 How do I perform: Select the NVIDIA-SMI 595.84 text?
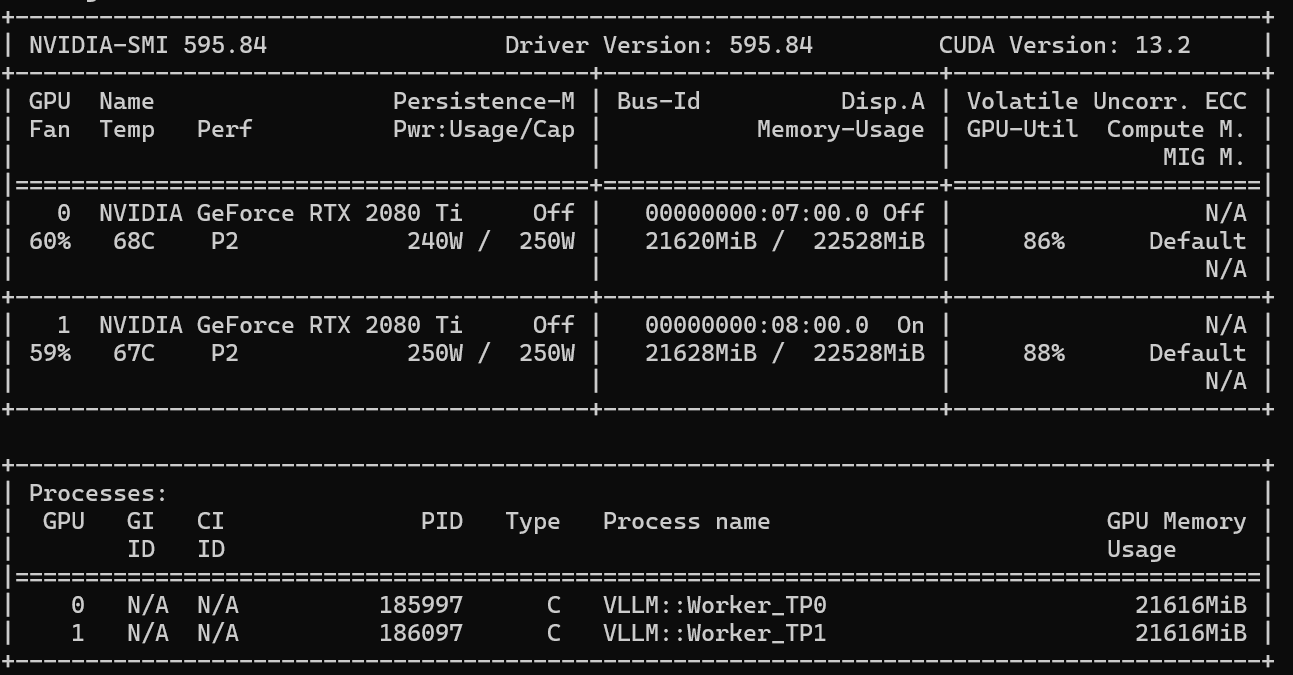click(x=148, y=45)
